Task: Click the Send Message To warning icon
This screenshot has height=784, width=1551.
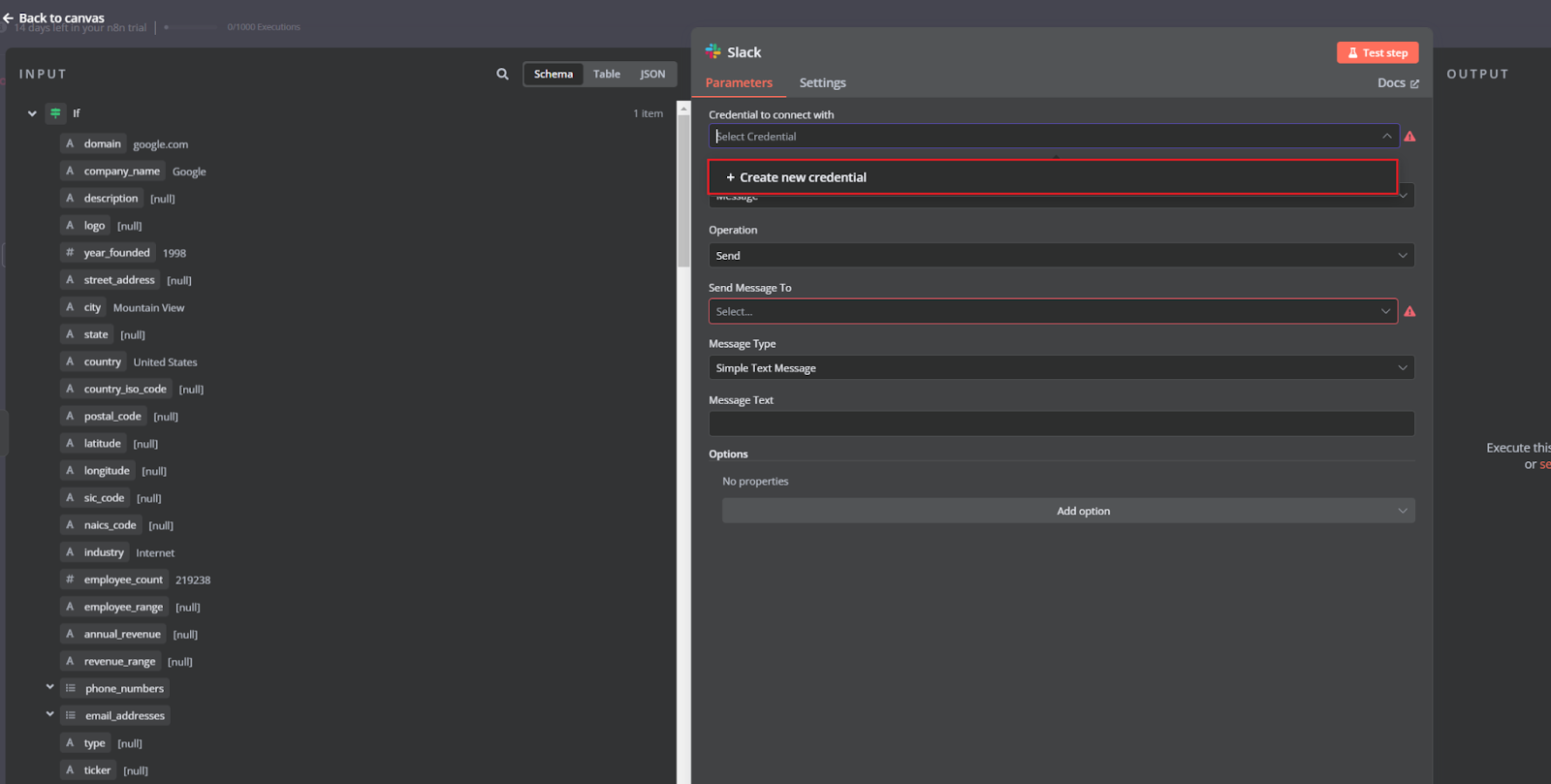Action: click(x=1409, y=312)
